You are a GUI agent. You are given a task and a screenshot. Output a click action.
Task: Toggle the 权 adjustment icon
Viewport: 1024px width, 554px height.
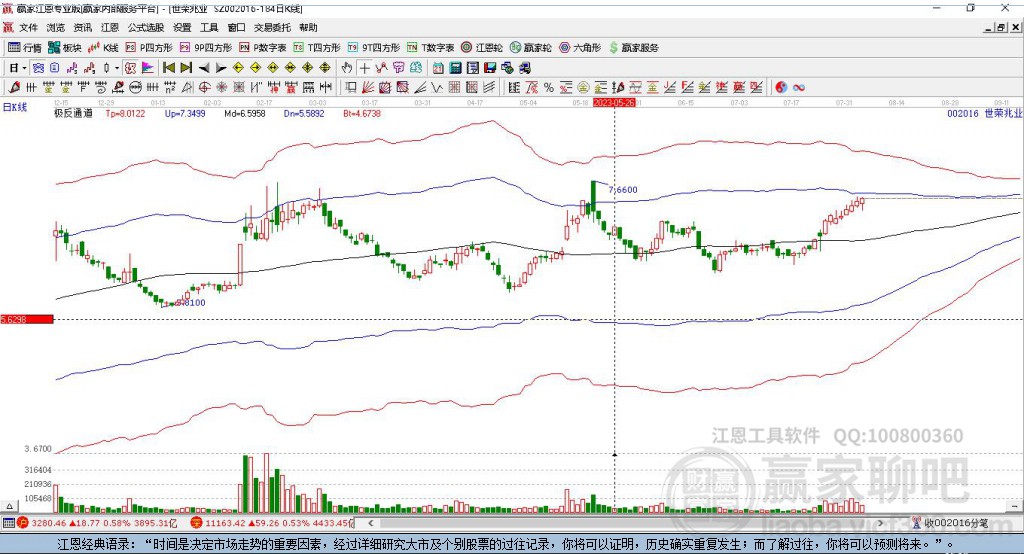pyautogui.click(x=130, y=68)
